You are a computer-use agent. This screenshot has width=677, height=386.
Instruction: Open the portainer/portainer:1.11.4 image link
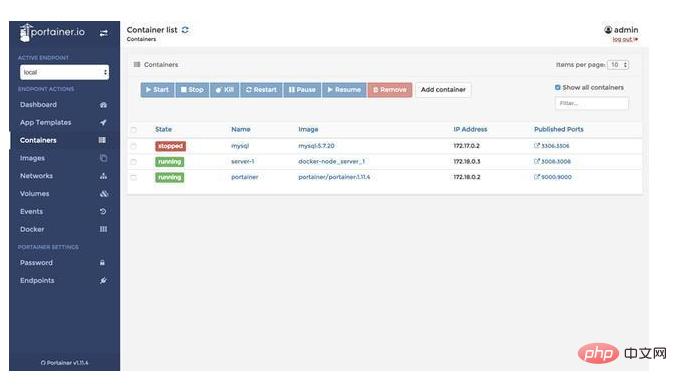(x=334, y=177)
